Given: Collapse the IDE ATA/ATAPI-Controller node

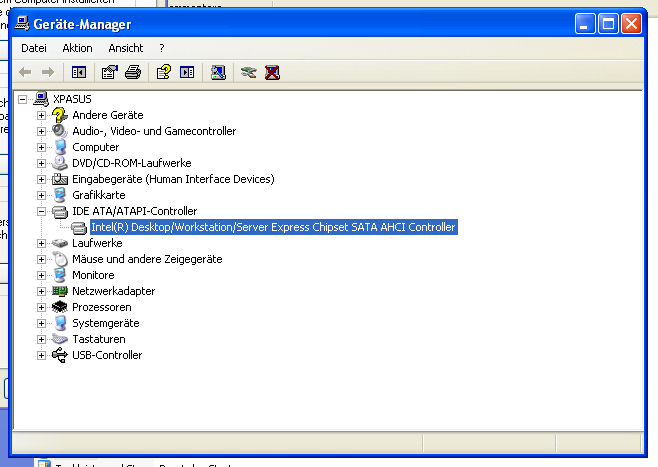Looking at the screenshot, I should coord(41,211).
